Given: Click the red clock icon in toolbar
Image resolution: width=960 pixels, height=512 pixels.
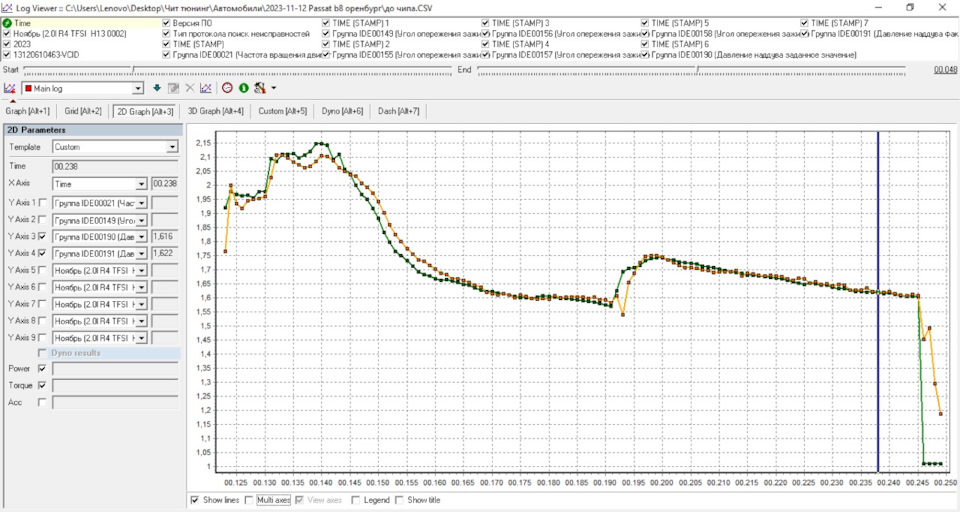Looking at the screenshot, I should click(x=227, y=88).
